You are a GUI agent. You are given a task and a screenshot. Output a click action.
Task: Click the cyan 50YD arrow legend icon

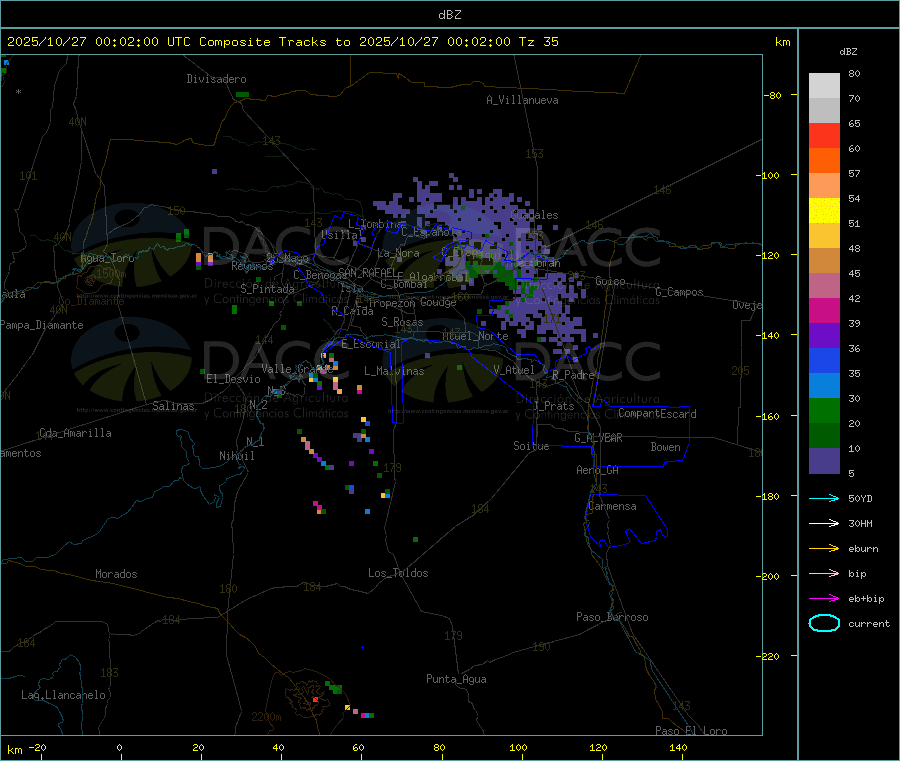[x=824, y=498]
